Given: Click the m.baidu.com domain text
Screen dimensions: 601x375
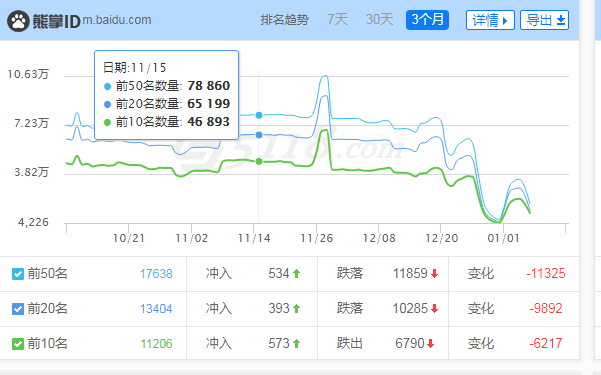Looking at the screenshot, I should coord(117,20).
